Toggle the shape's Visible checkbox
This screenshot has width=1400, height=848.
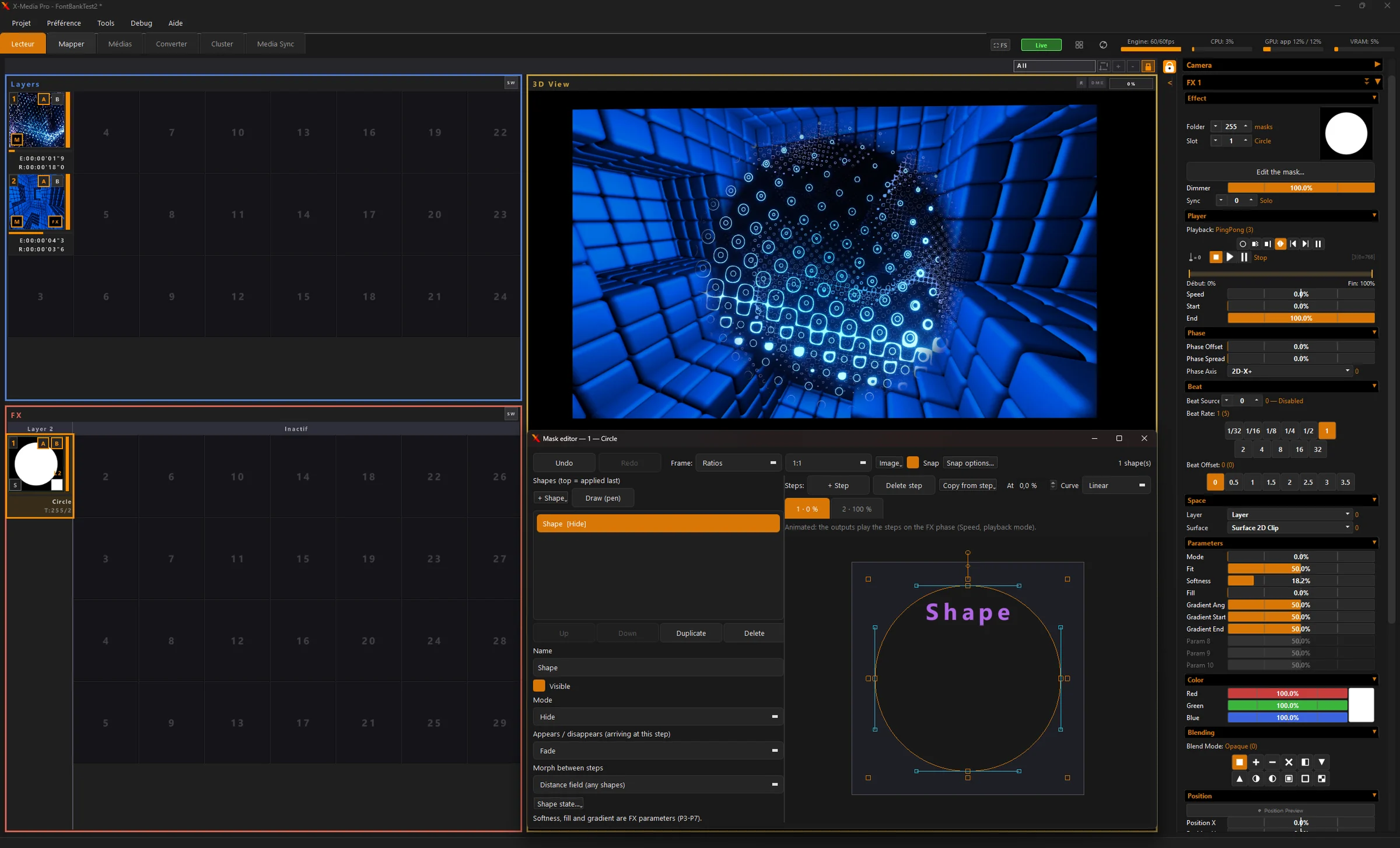tap(539, 686)
